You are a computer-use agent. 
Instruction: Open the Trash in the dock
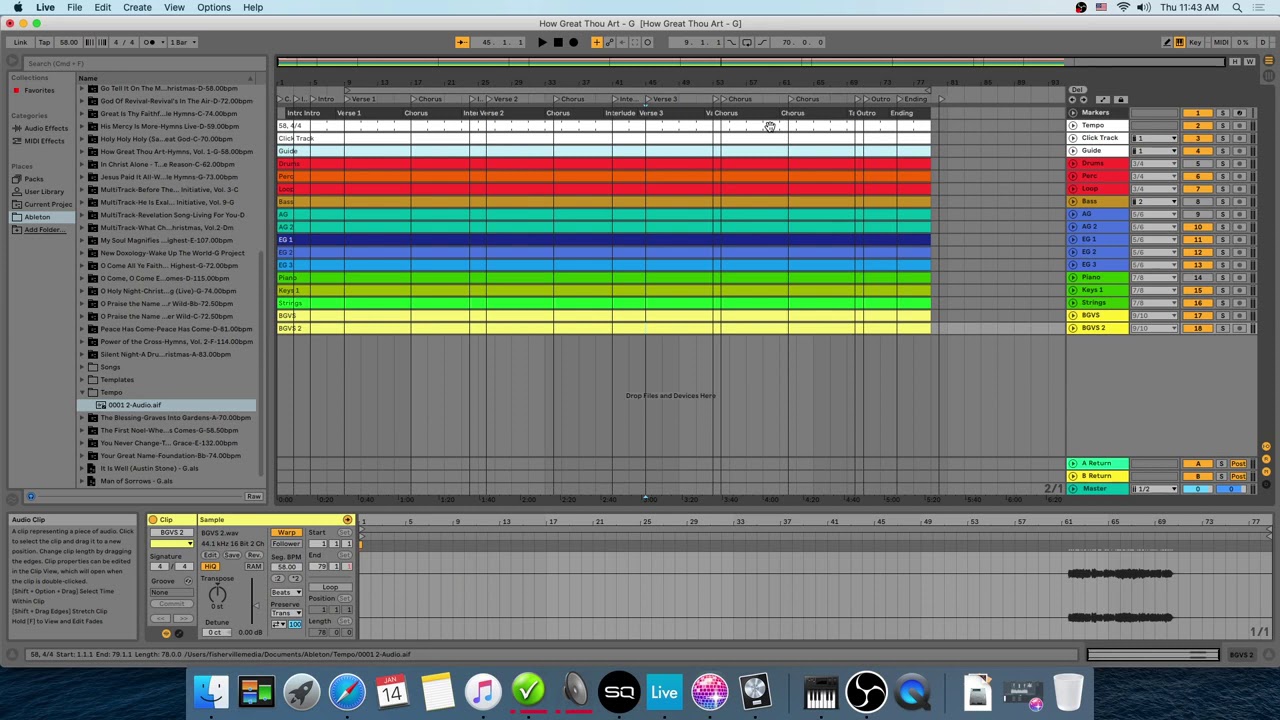[x=1068, y=692]
